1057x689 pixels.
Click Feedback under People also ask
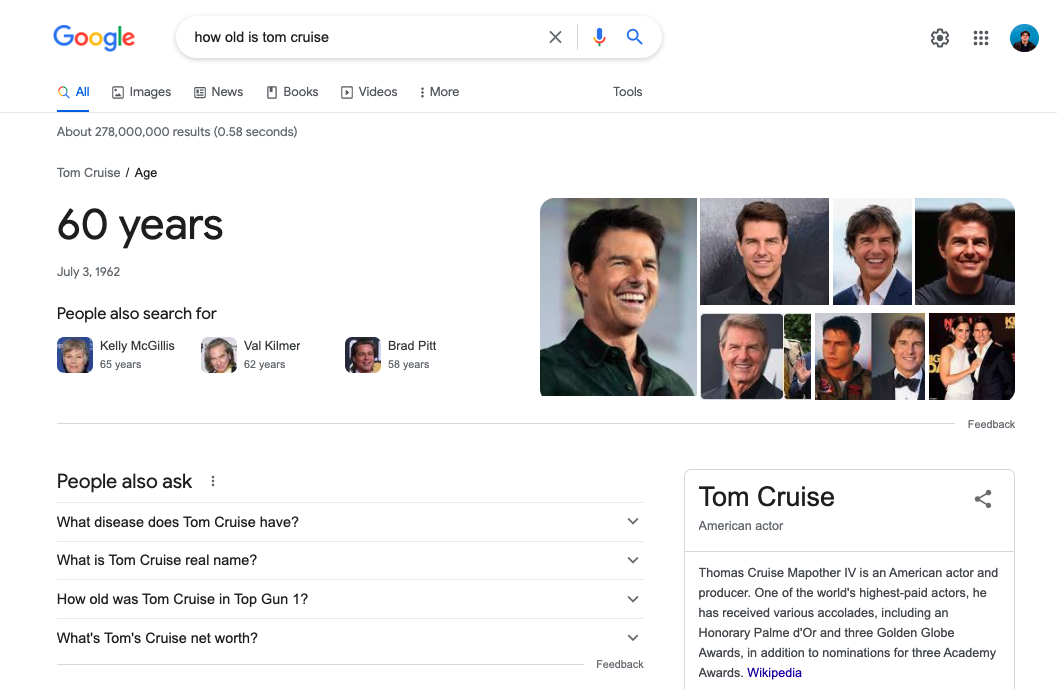click(620, 664)
